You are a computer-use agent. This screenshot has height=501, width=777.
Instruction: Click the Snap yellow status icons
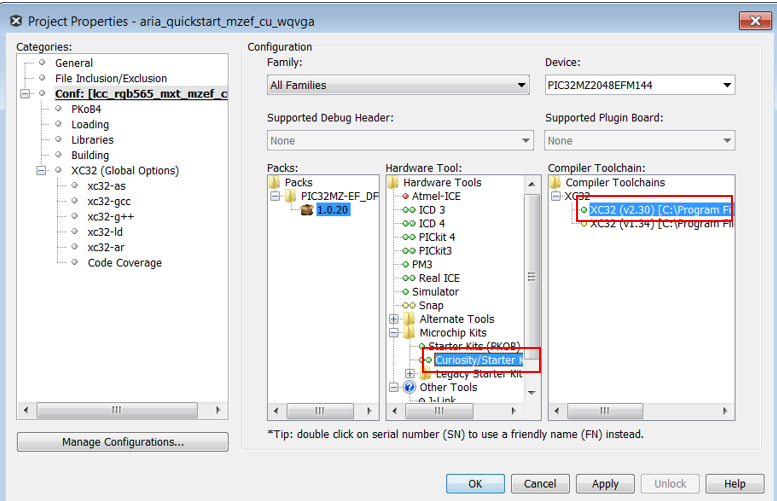click(x=409, y=305)
